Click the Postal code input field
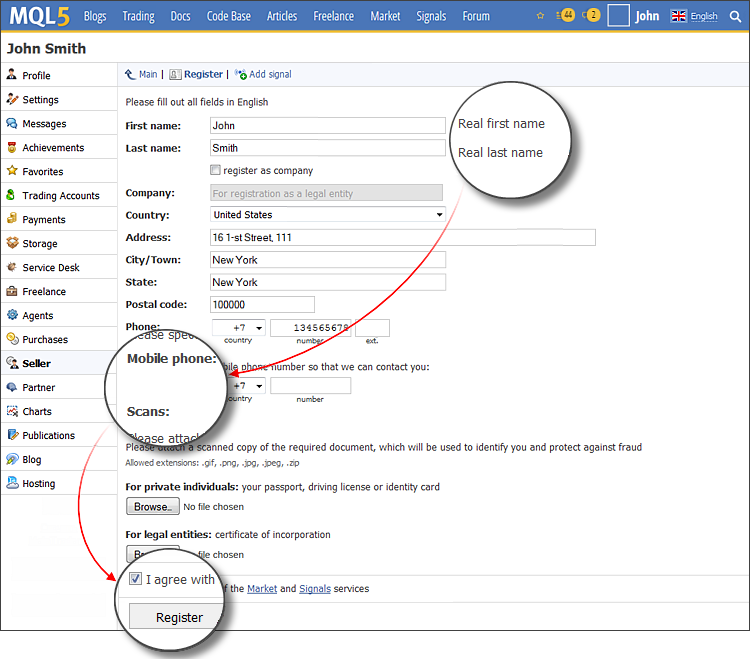750x659 pixels. [x=262, y=304]
